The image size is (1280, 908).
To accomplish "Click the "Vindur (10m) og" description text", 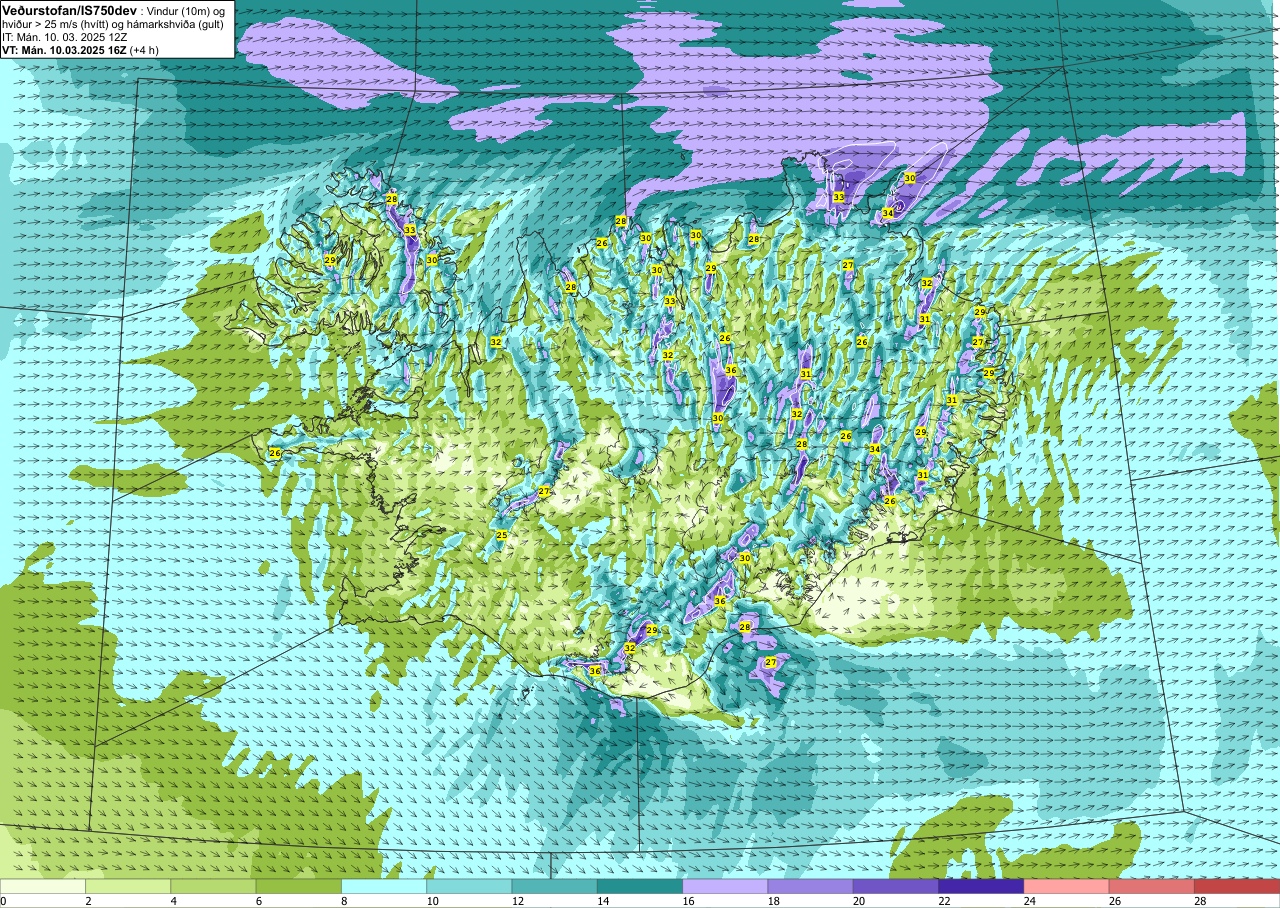I will pos(187,10).
